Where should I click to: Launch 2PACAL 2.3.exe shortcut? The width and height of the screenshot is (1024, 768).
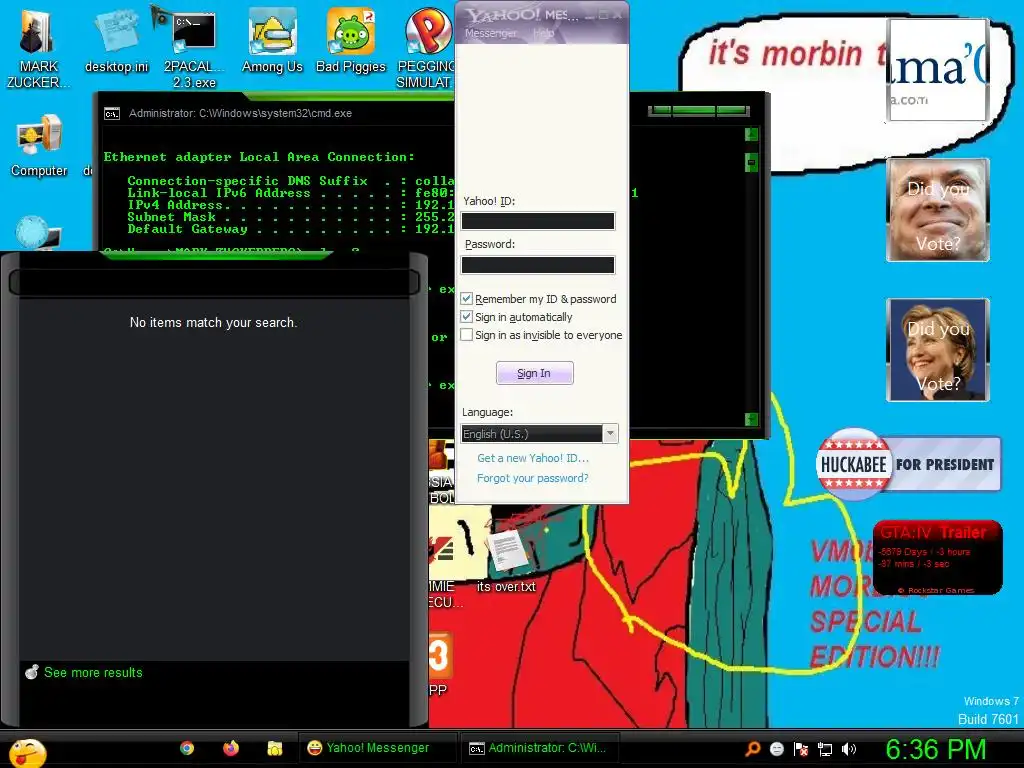(194, 47)
